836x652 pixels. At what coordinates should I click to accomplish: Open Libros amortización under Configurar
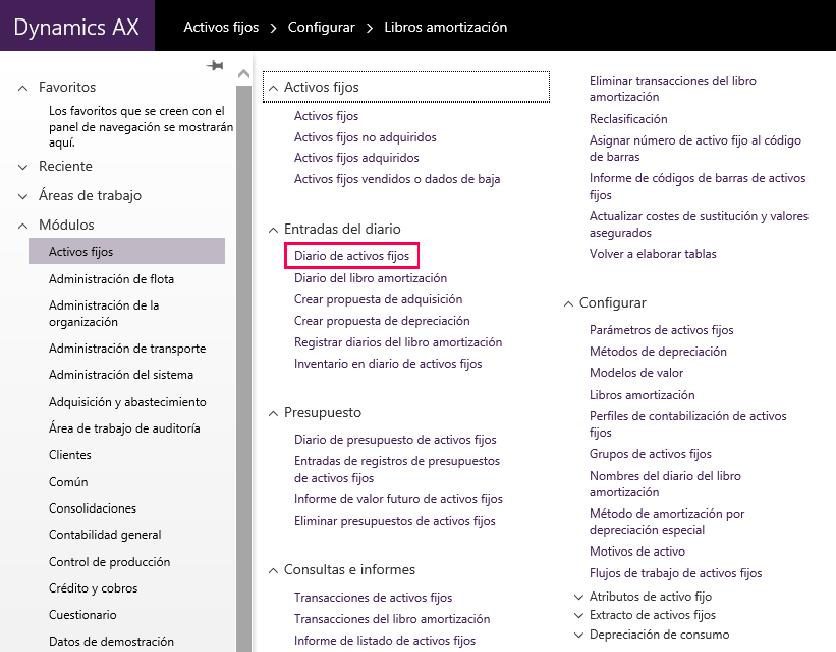(642, 395)
